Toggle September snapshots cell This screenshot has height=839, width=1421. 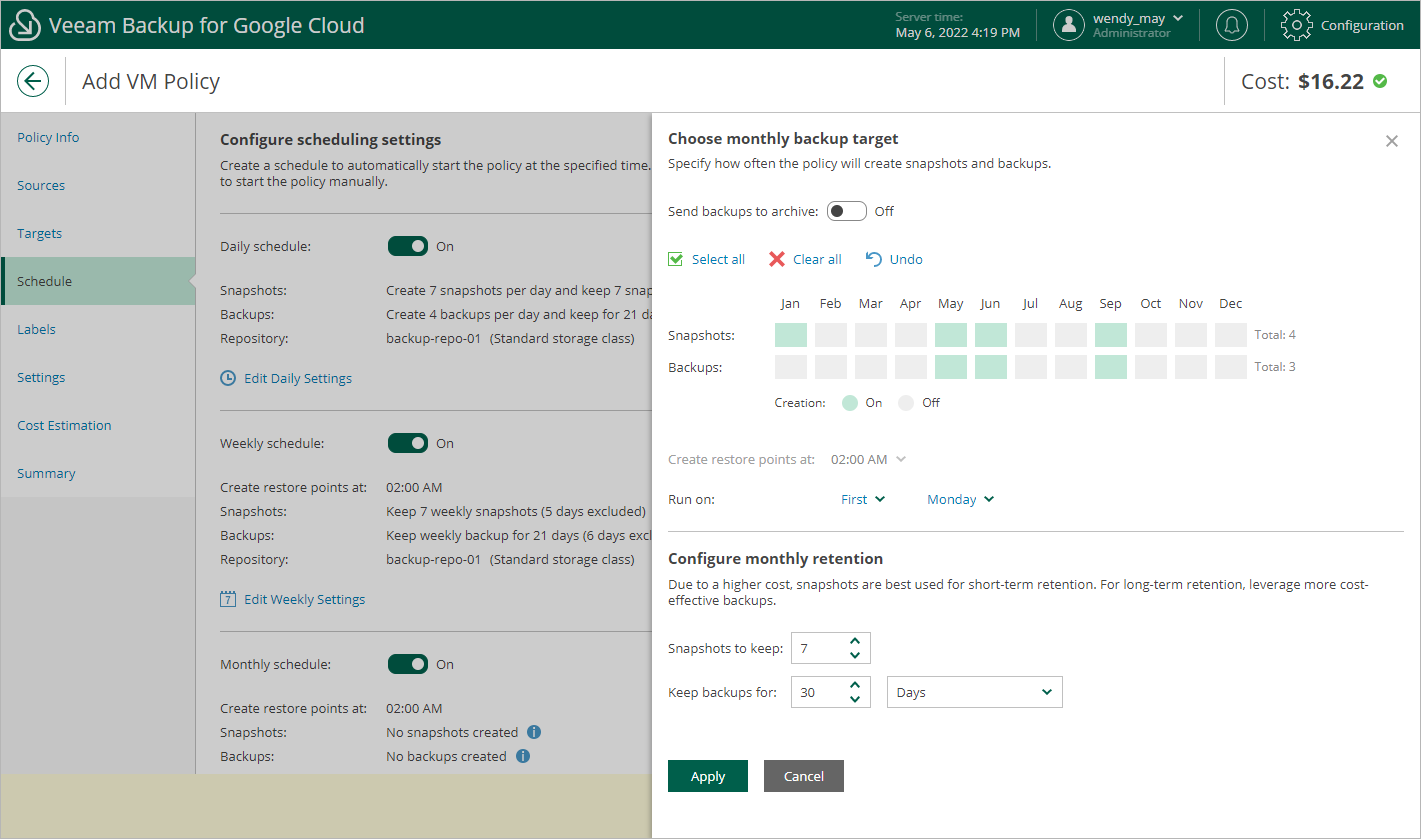pos(1111,335)
